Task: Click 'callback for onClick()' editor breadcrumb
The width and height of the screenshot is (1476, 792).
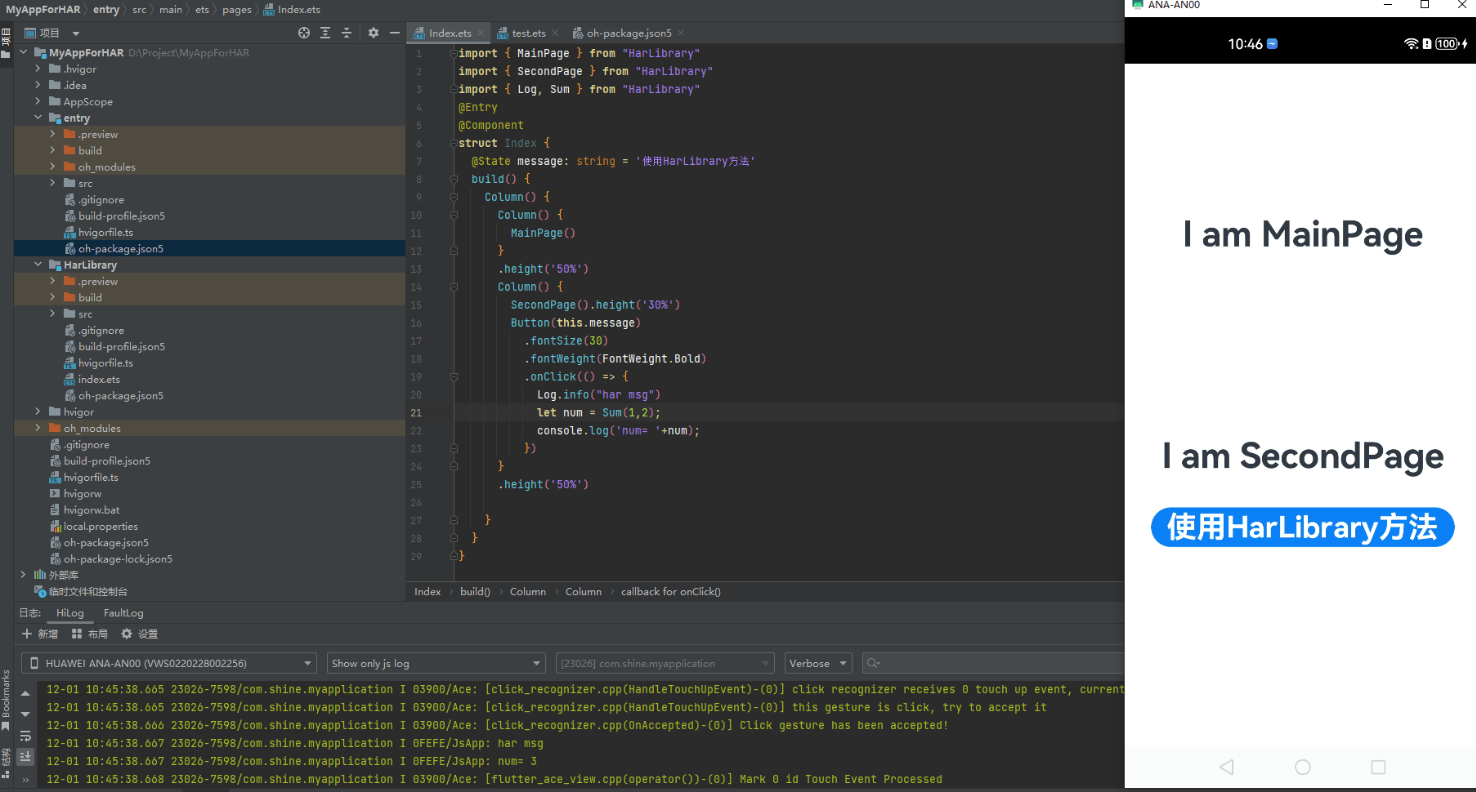Action: pos(671,592)
